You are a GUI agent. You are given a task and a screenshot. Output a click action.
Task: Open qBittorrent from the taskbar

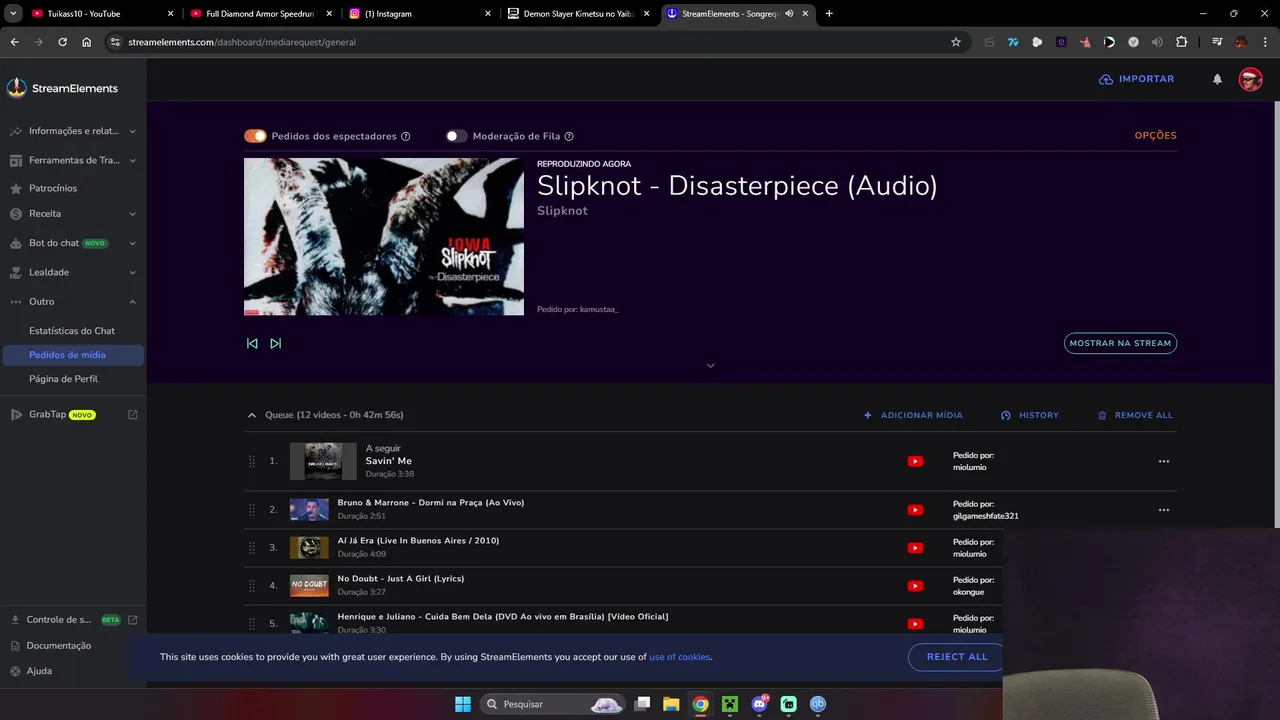818,704
